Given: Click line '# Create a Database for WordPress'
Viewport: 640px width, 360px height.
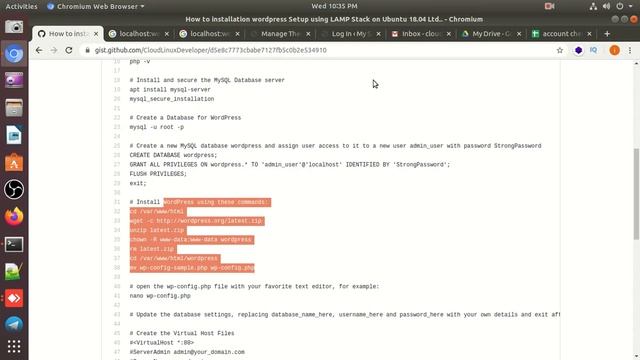Looking at the screenshot, I should pos(185,118).
